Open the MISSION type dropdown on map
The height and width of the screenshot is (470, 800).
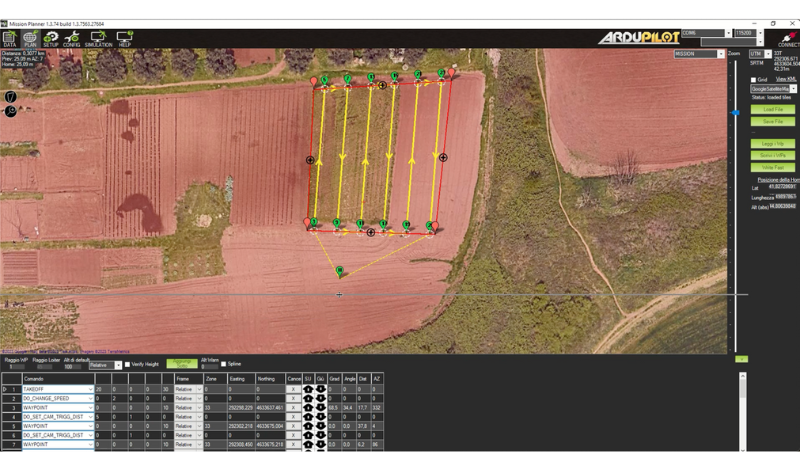[x=721, y=54]
